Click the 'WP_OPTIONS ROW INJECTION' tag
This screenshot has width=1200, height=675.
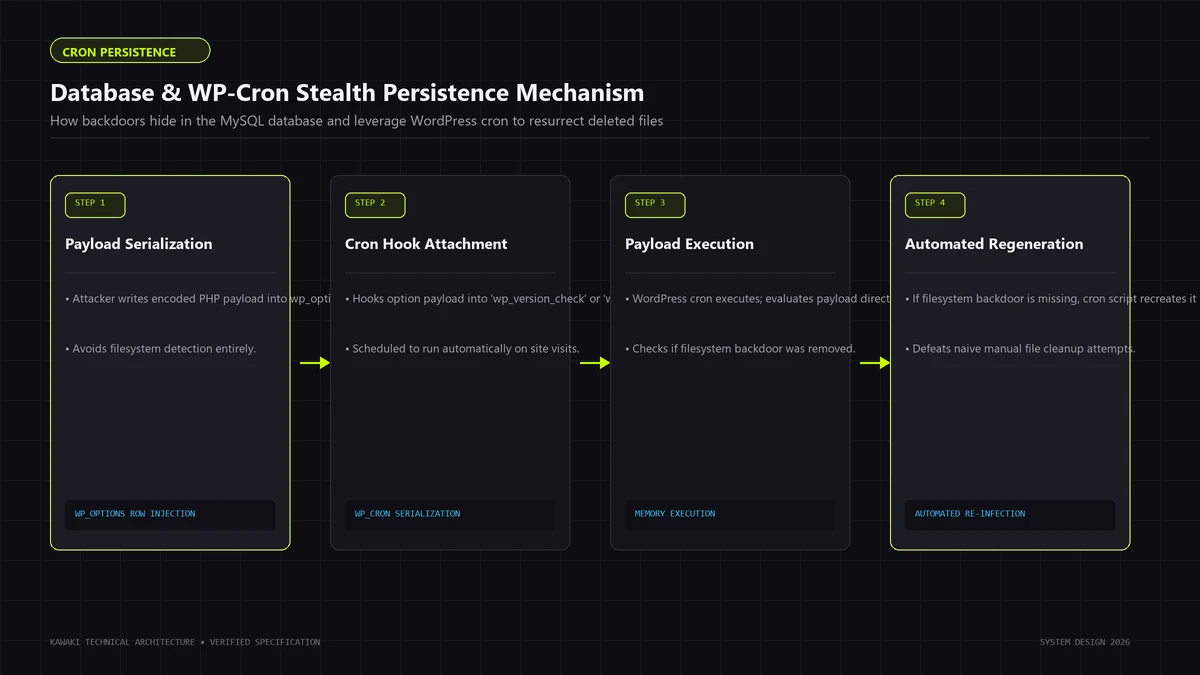pyautogui.click(x=170, y=515)
